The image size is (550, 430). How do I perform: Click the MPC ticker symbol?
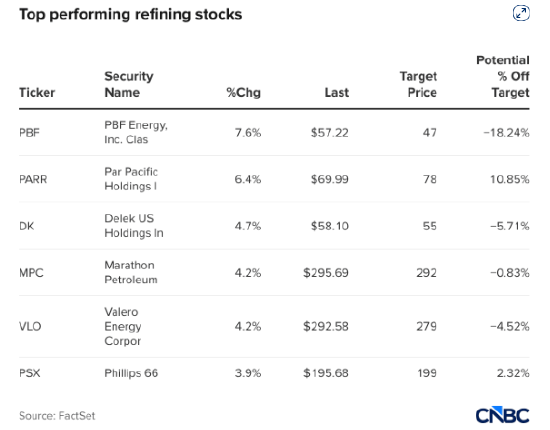coord(31,273)
